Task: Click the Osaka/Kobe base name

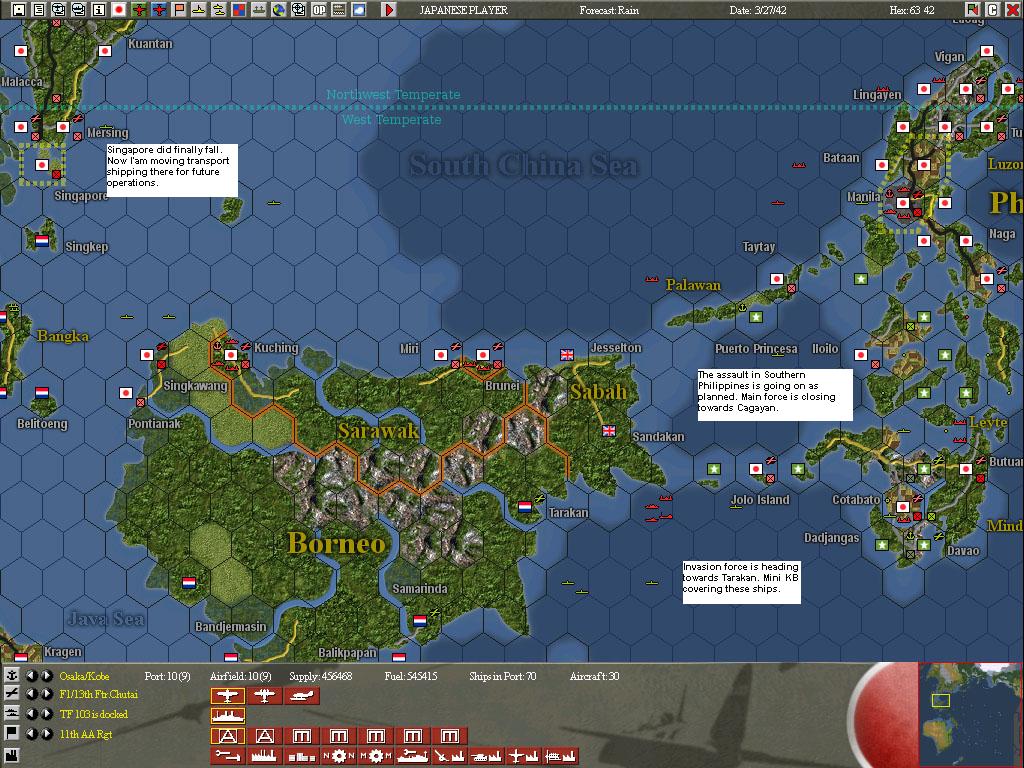Action: (84, 676)
